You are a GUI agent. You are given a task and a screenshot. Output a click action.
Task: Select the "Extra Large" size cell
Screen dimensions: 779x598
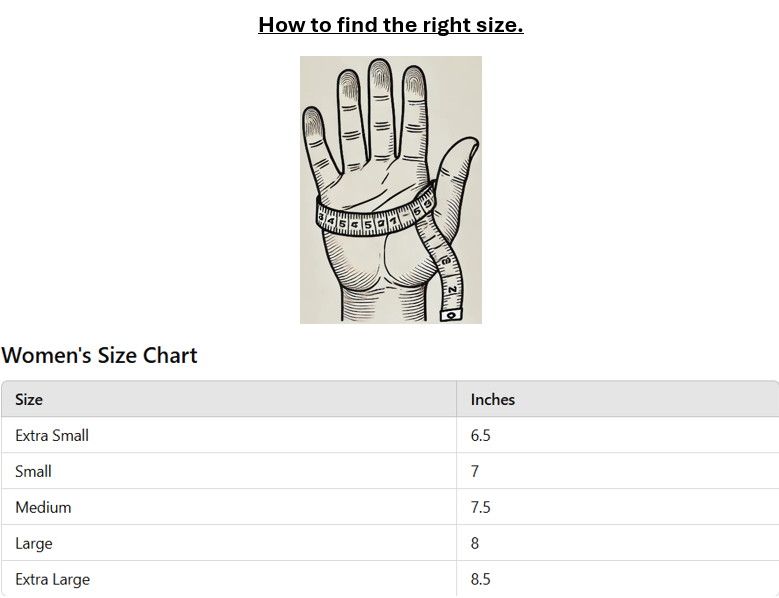tap(52, 579)
